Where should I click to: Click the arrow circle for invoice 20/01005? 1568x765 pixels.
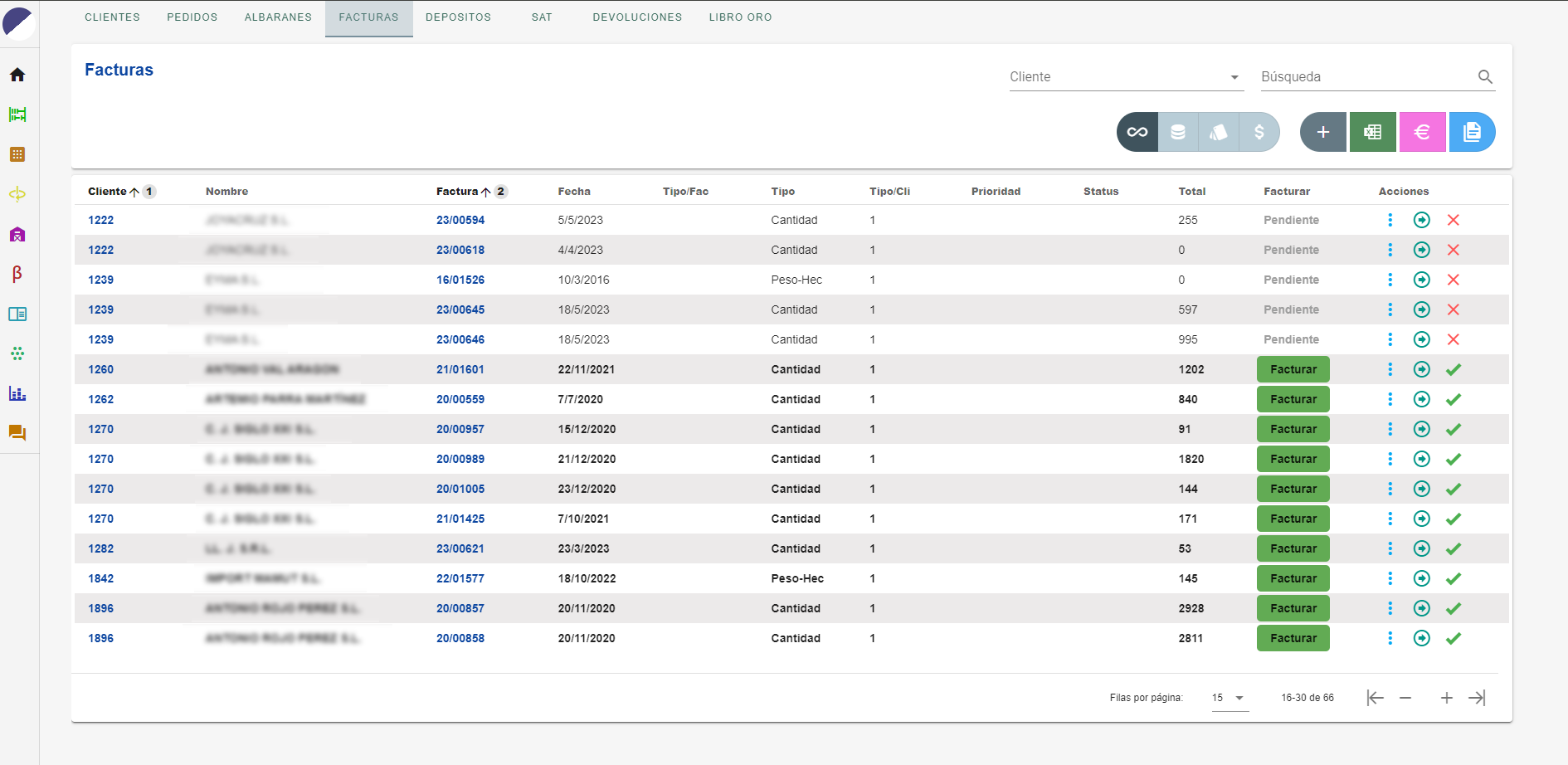pos(1422,489)
